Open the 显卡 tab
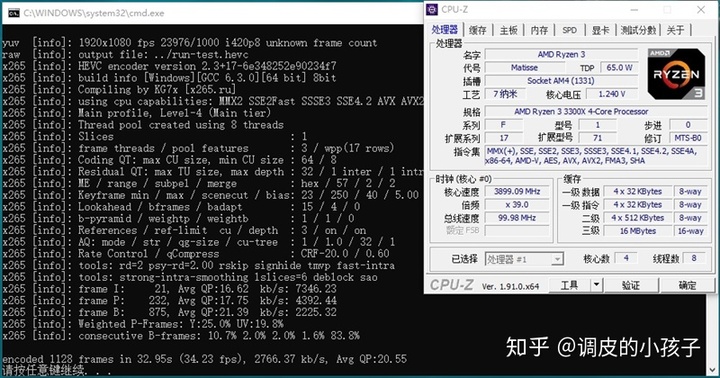The height and width of the screenshot is (378, 720). pyautogui.click(x=600, y=30)
